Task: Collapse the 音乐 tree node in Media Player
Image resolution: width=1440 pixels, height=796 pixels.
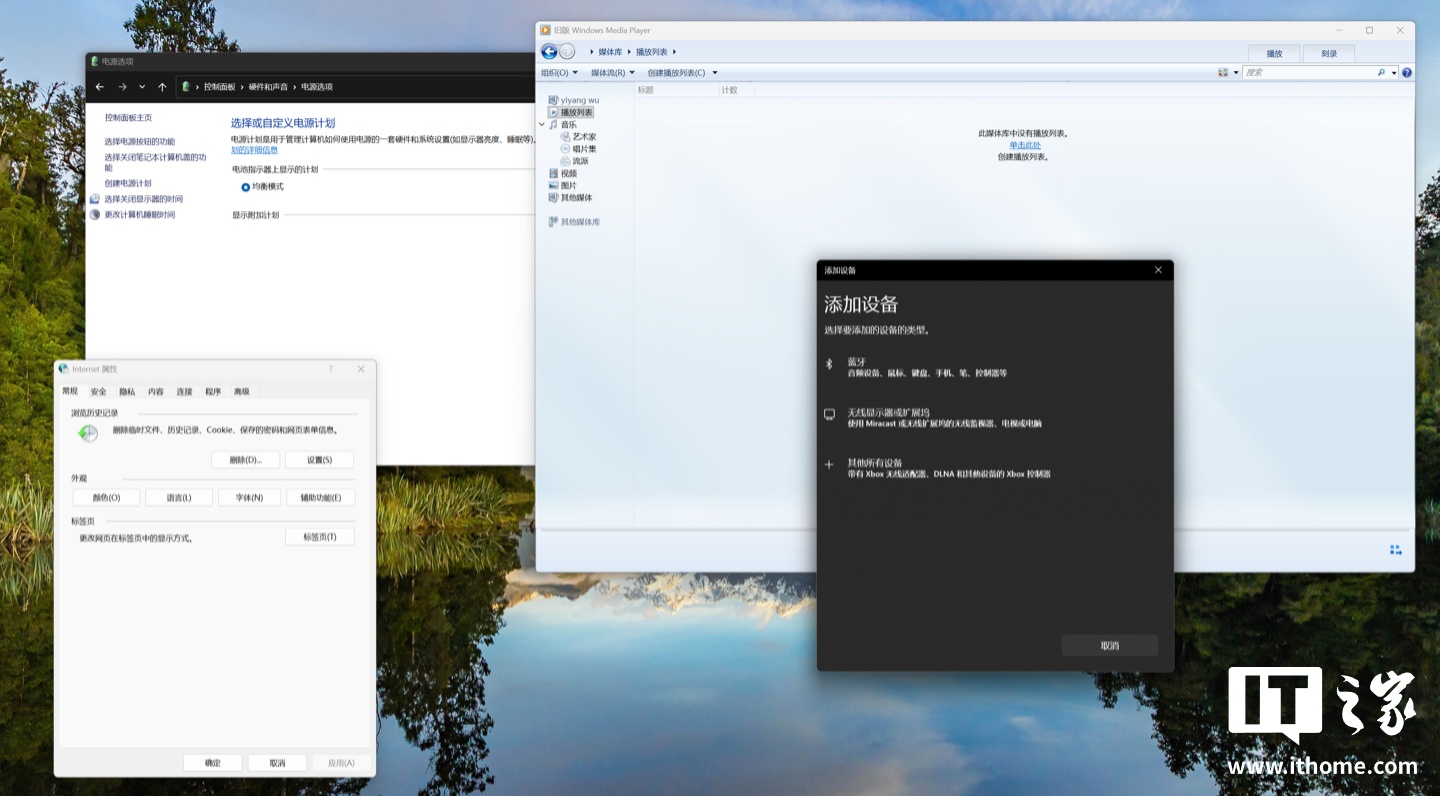Action: coord(542,125)
